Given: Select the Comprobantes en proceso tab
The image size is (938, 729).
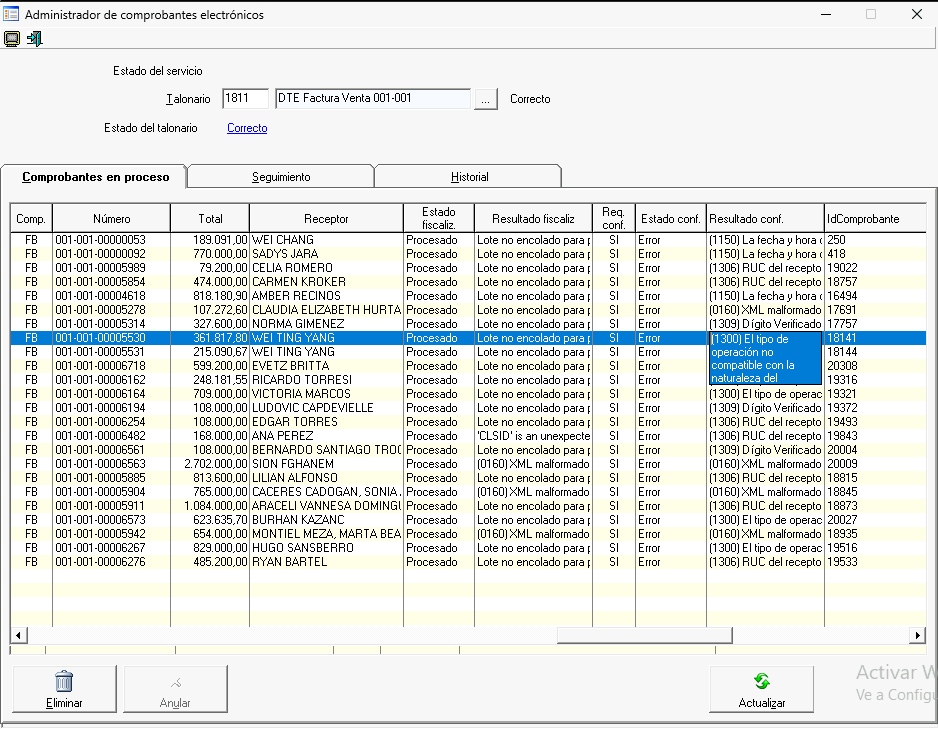Looking at the screenshot, I should [95, 177].
